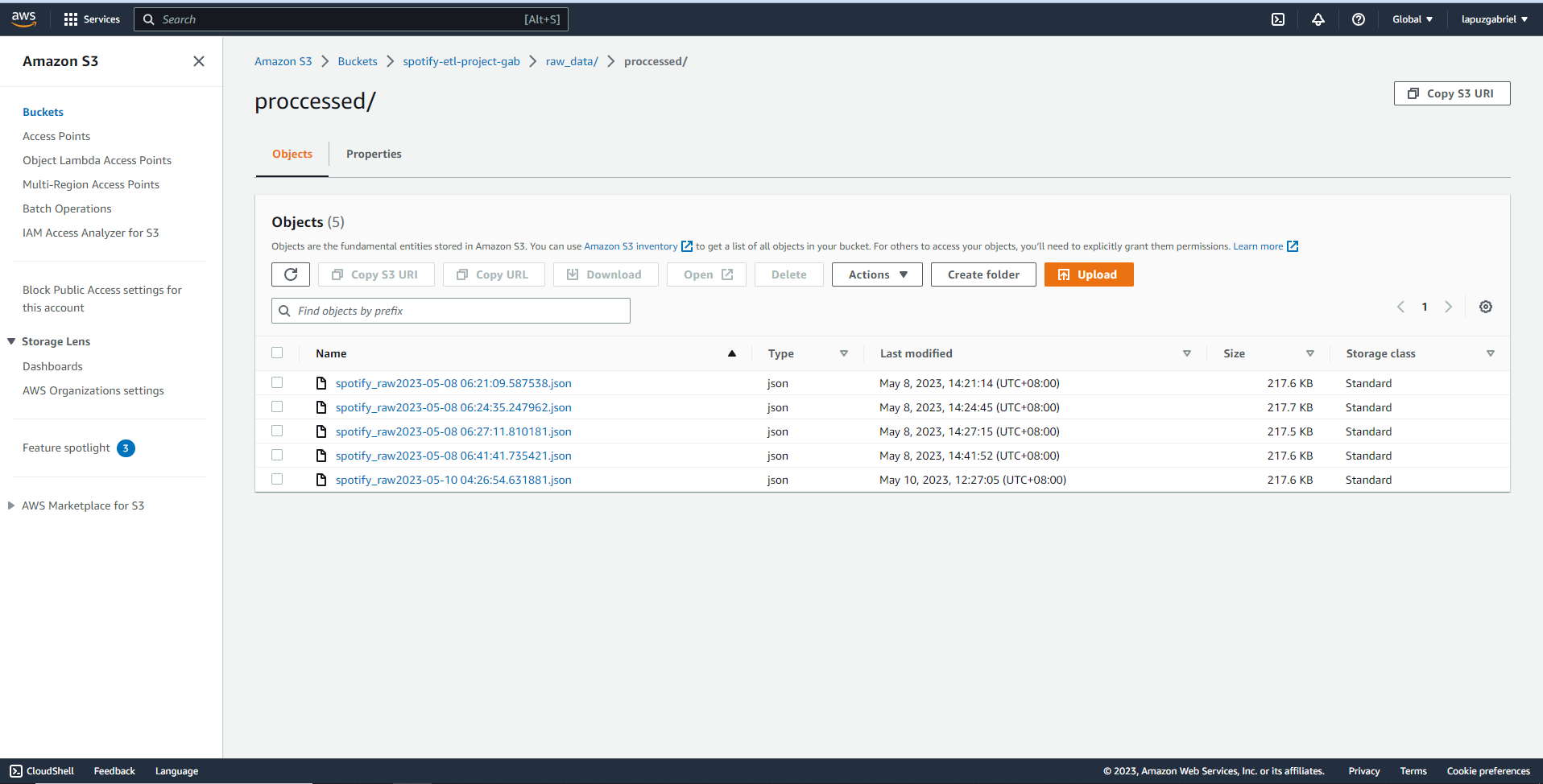Click the Feature spotlight badge 3
Viewport: 1543px width, 784px height.
126,448
